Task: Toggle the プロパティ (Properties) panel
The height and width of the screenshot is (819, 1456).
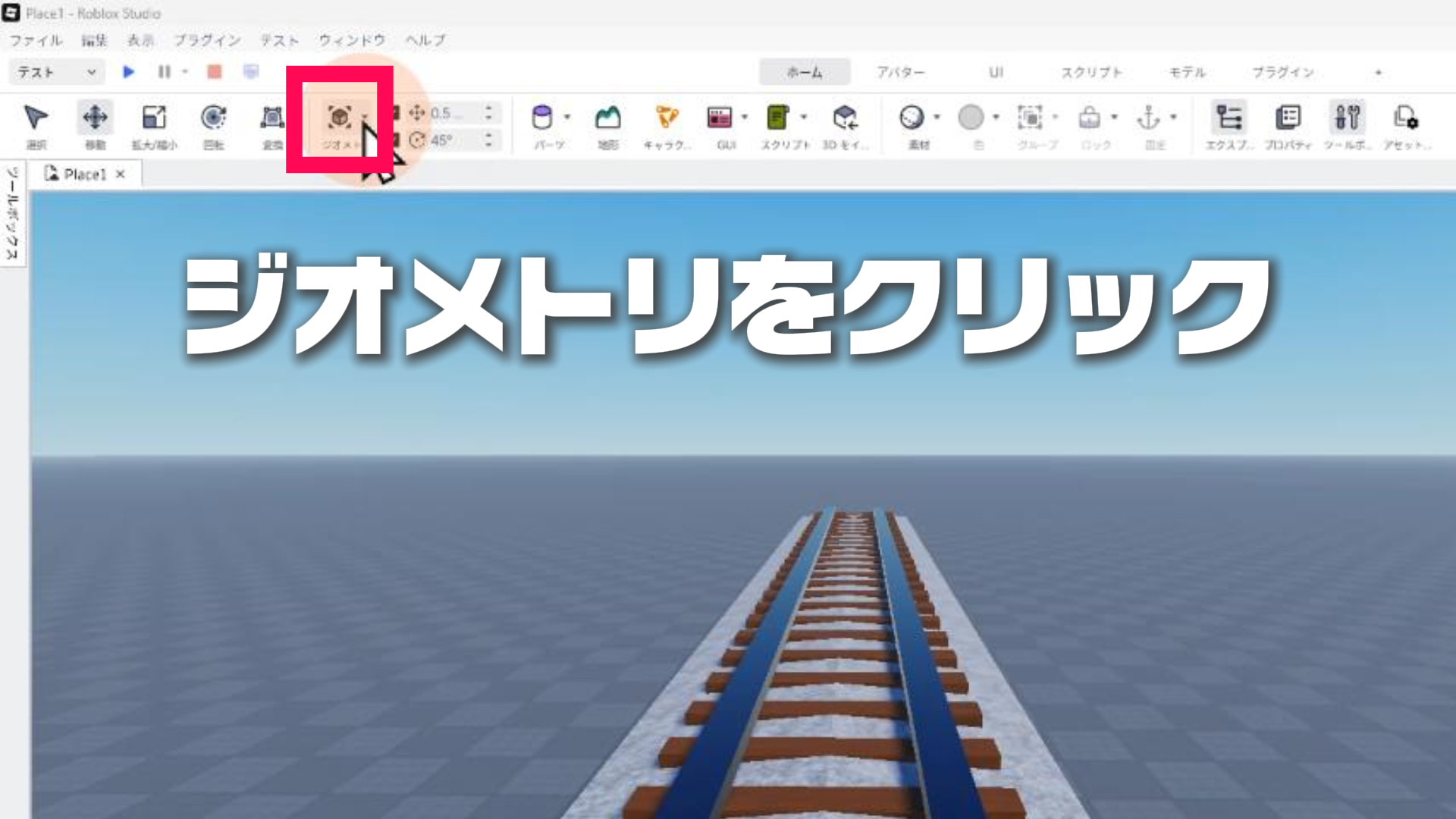Action: (x=1288, y=118)
